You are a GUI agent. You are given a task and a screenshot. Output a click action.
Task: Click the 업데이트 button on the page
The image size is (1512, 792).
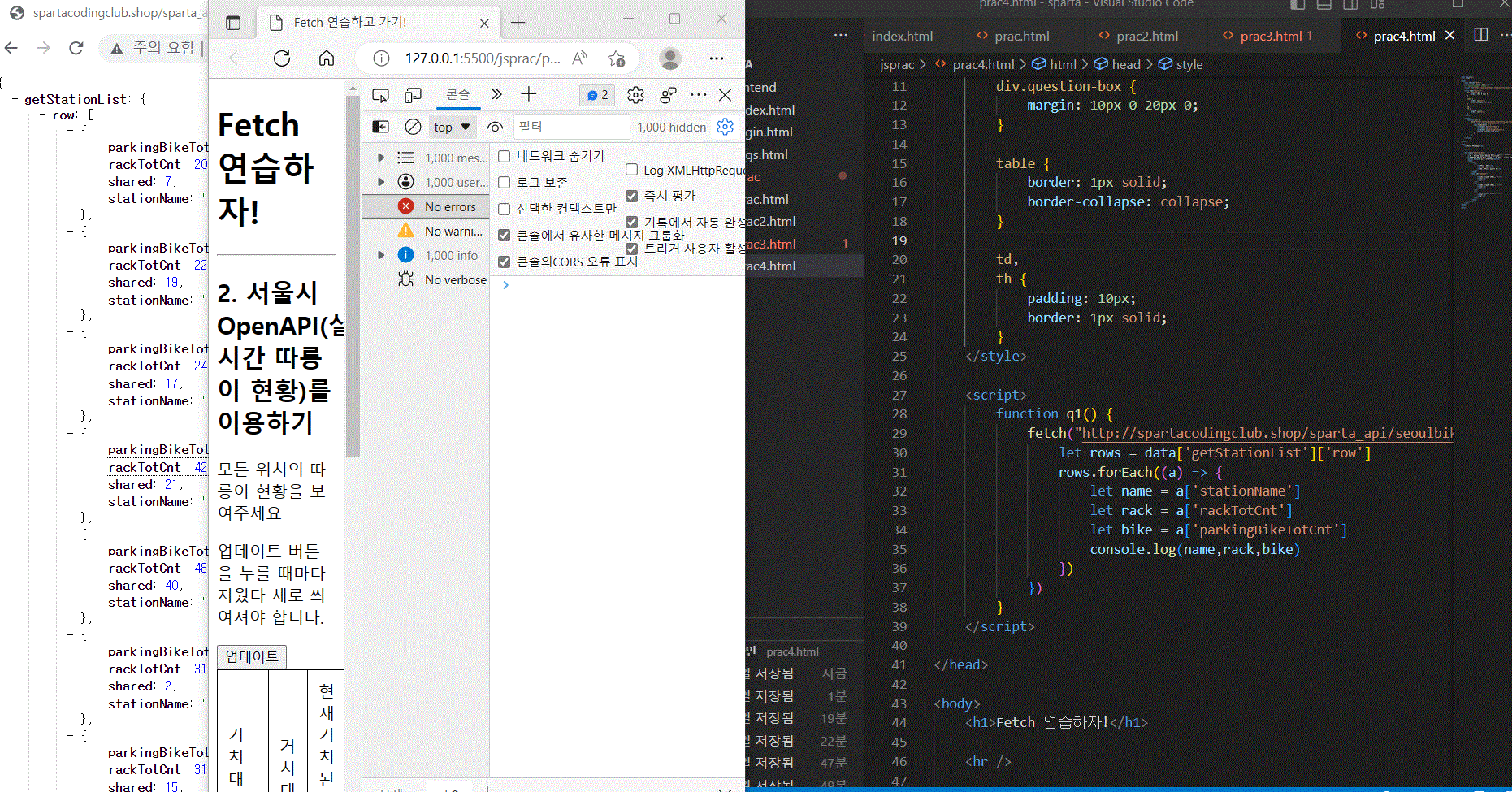(252, 656)
